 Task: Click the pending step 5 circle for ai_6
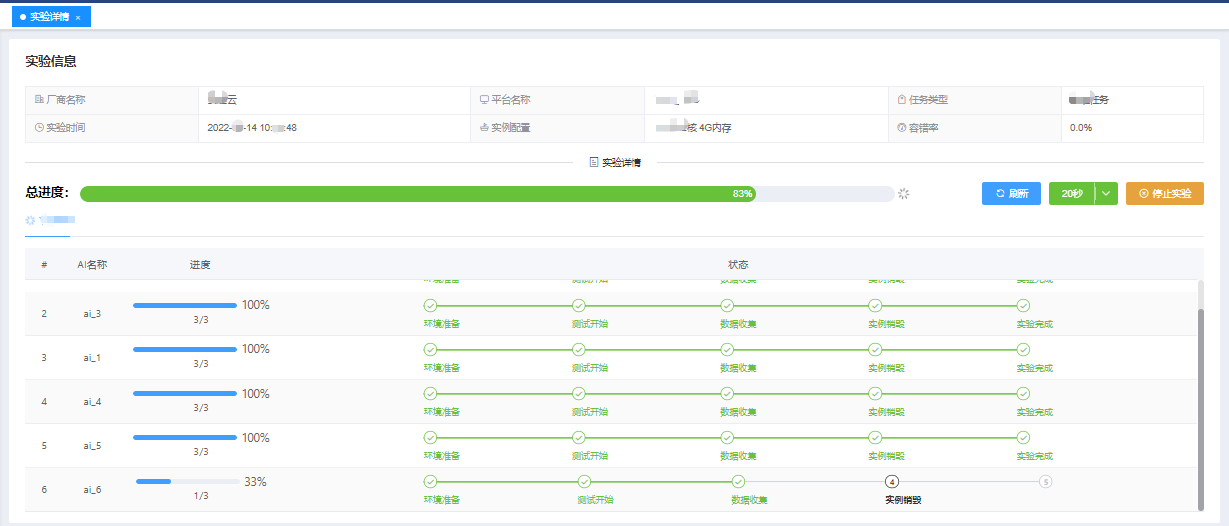point(1046,482)
